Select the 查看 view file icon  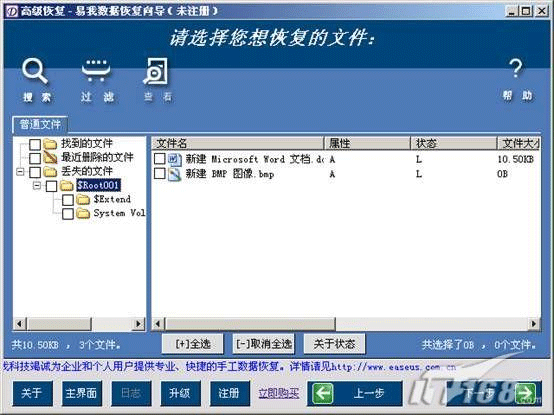(x=156, y=71)
